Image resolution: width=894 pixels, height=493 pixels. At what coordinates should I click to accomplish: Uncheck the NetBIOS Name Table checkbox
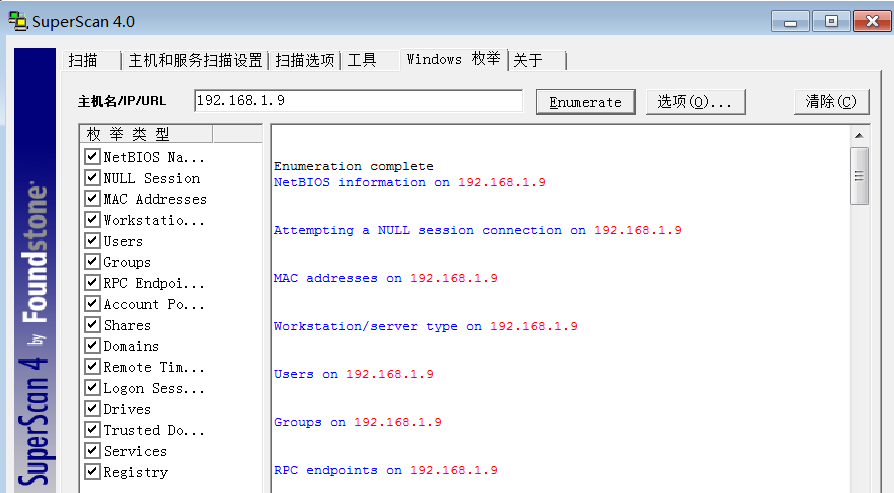pyautogui.click(x=92, y=156)
